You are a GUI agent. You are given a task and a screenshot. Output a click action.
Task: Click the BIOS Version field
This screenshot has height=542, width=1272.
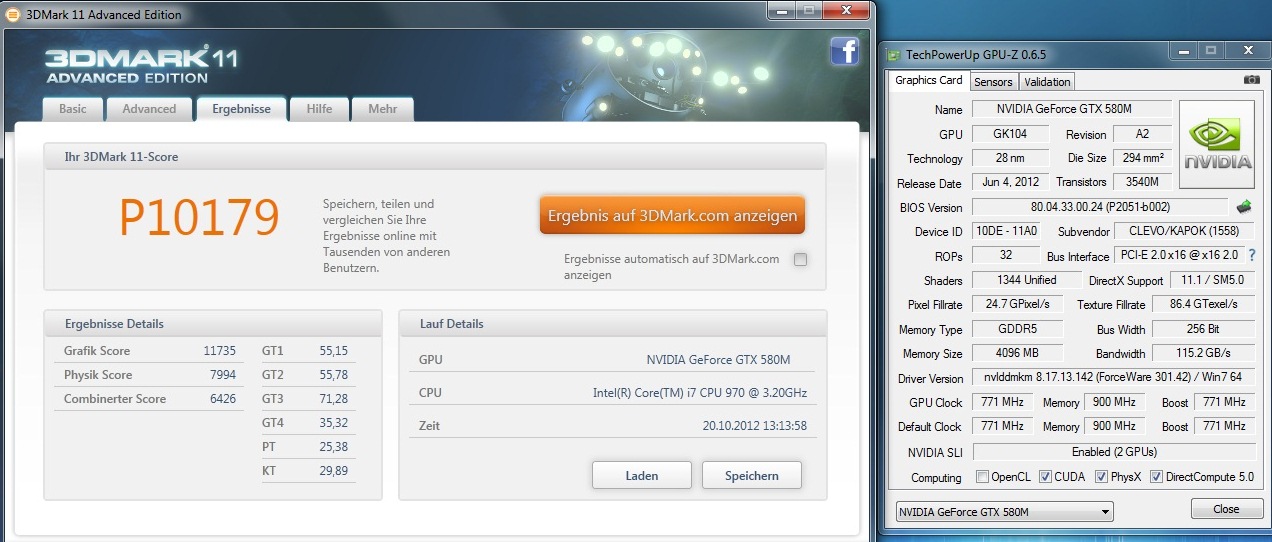click(x=1101, y=207)
